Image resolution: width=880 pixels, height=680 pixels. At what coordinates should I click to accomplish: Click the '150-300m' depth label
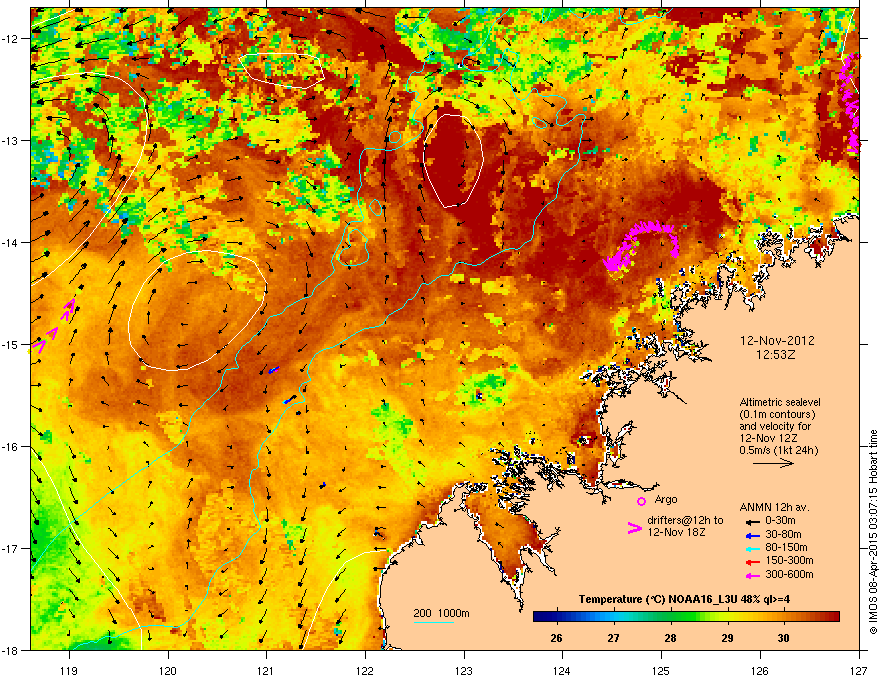[789, 560]
